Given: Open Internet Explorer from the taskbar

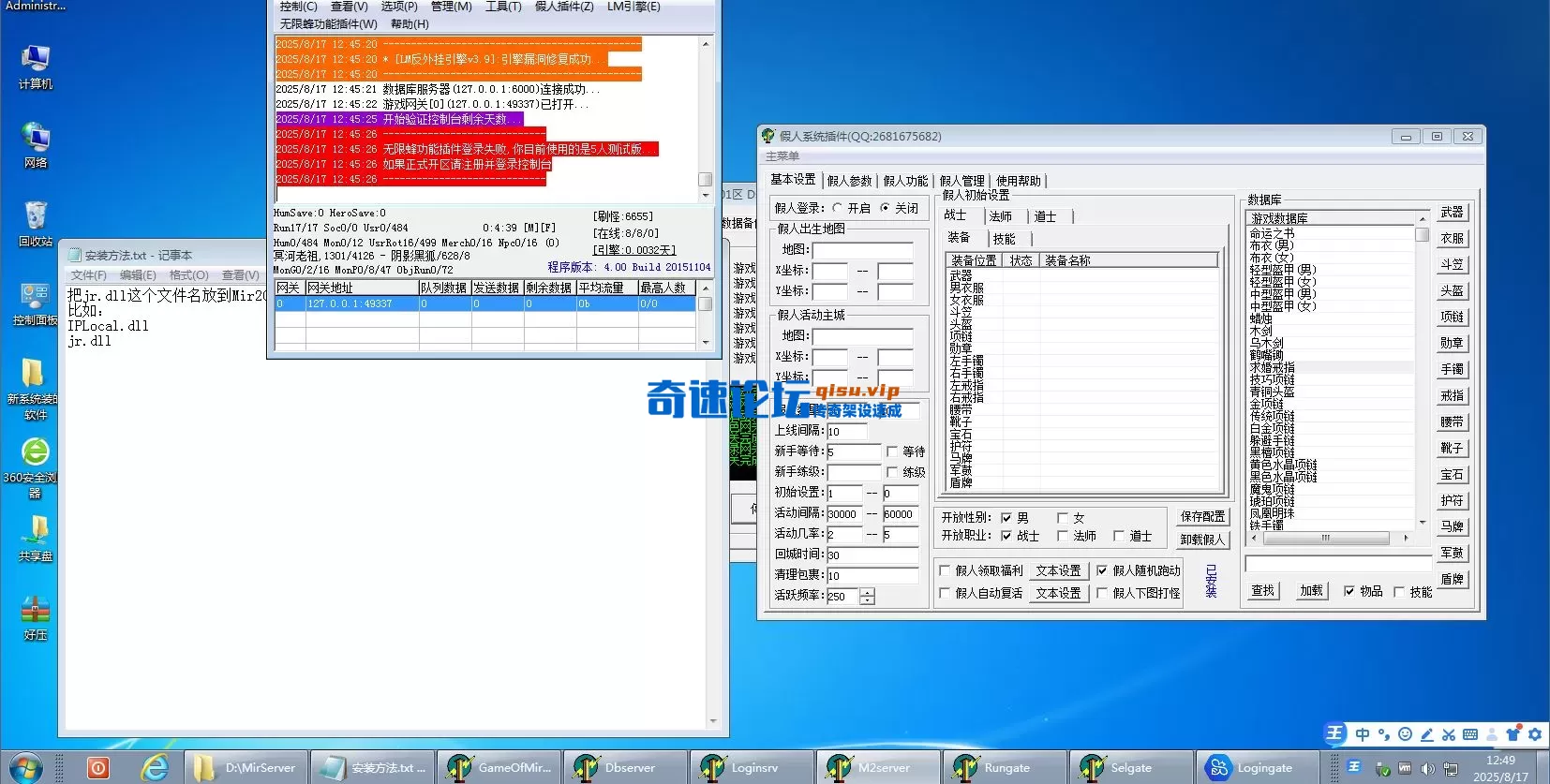Looking at the screenshot, I should click(155, 767).
